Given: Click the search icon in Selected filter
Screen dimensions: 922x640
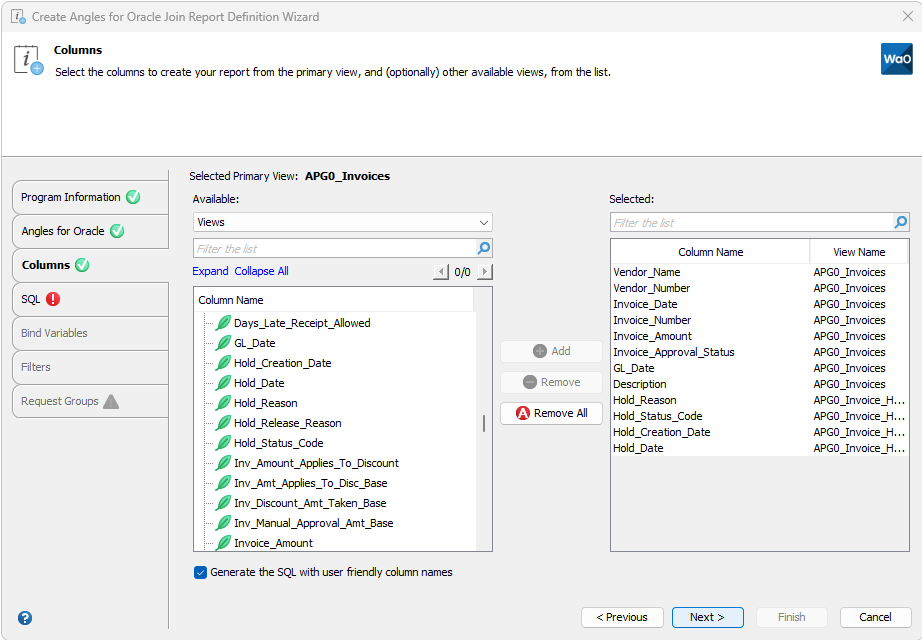Looking at the screenshot, I should point(901,223).
